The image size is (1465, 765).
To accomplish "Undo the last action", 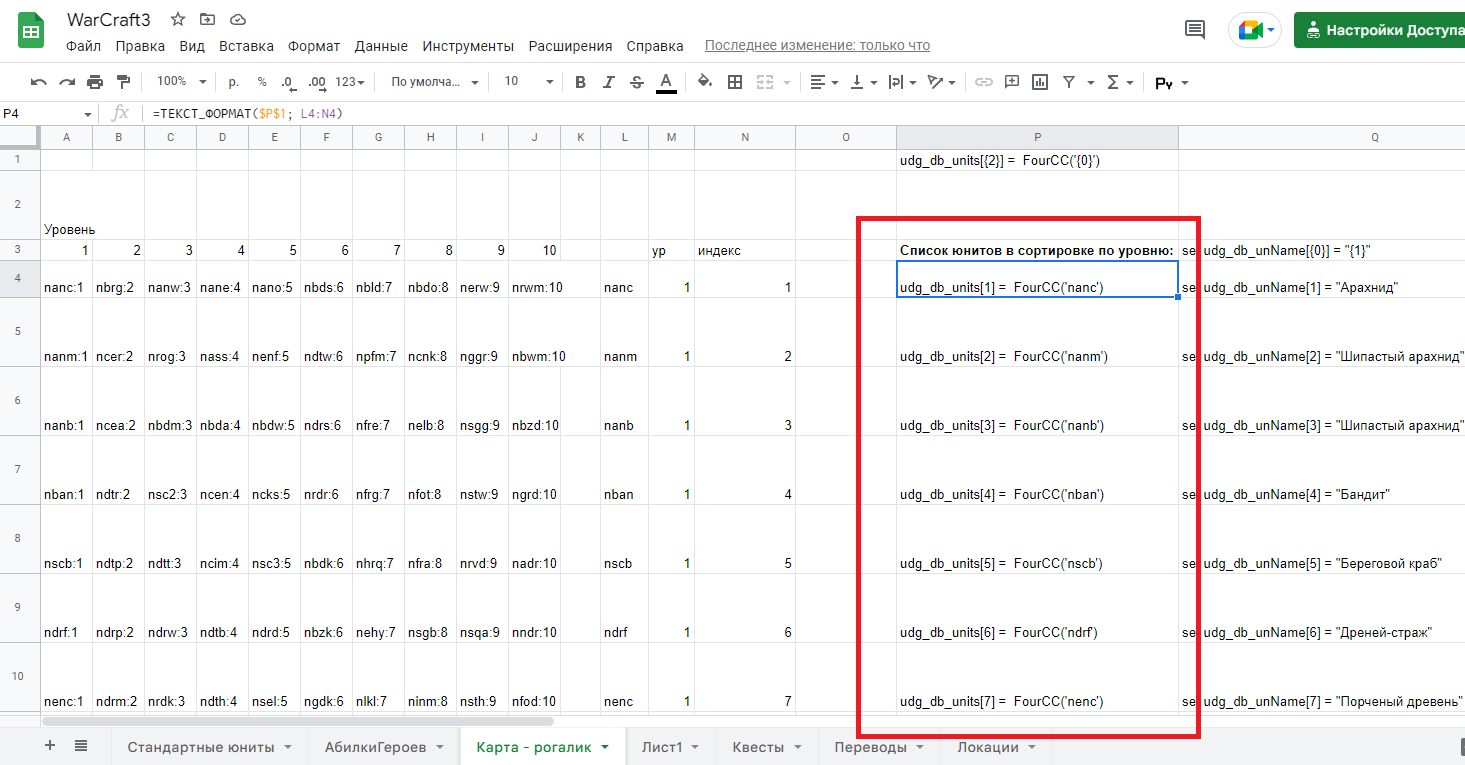I will (39, 82).
